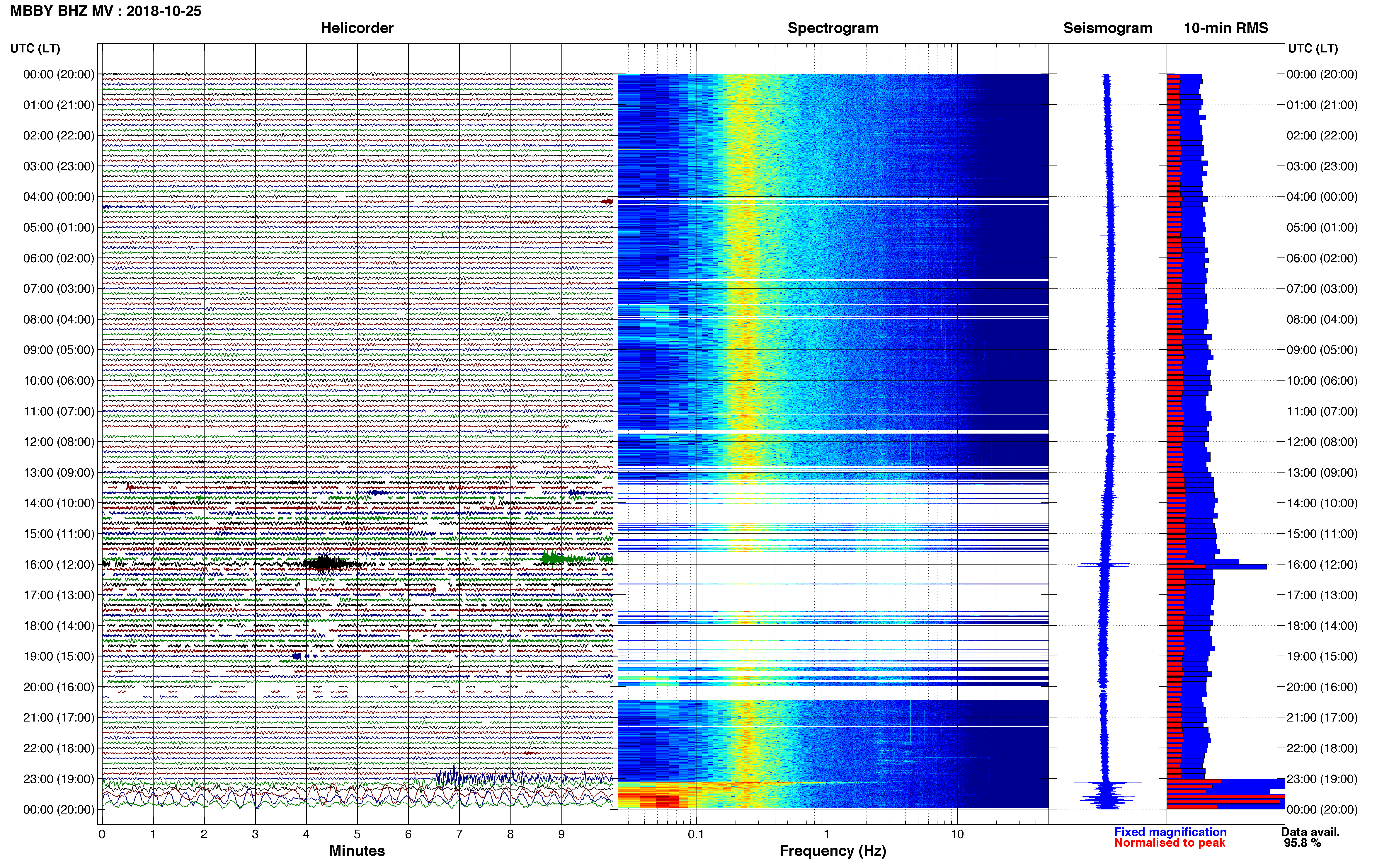
Task: Click minute tick label 3 on the Helicorder axis
Action: pyautogui.click(x=255, y=834)
